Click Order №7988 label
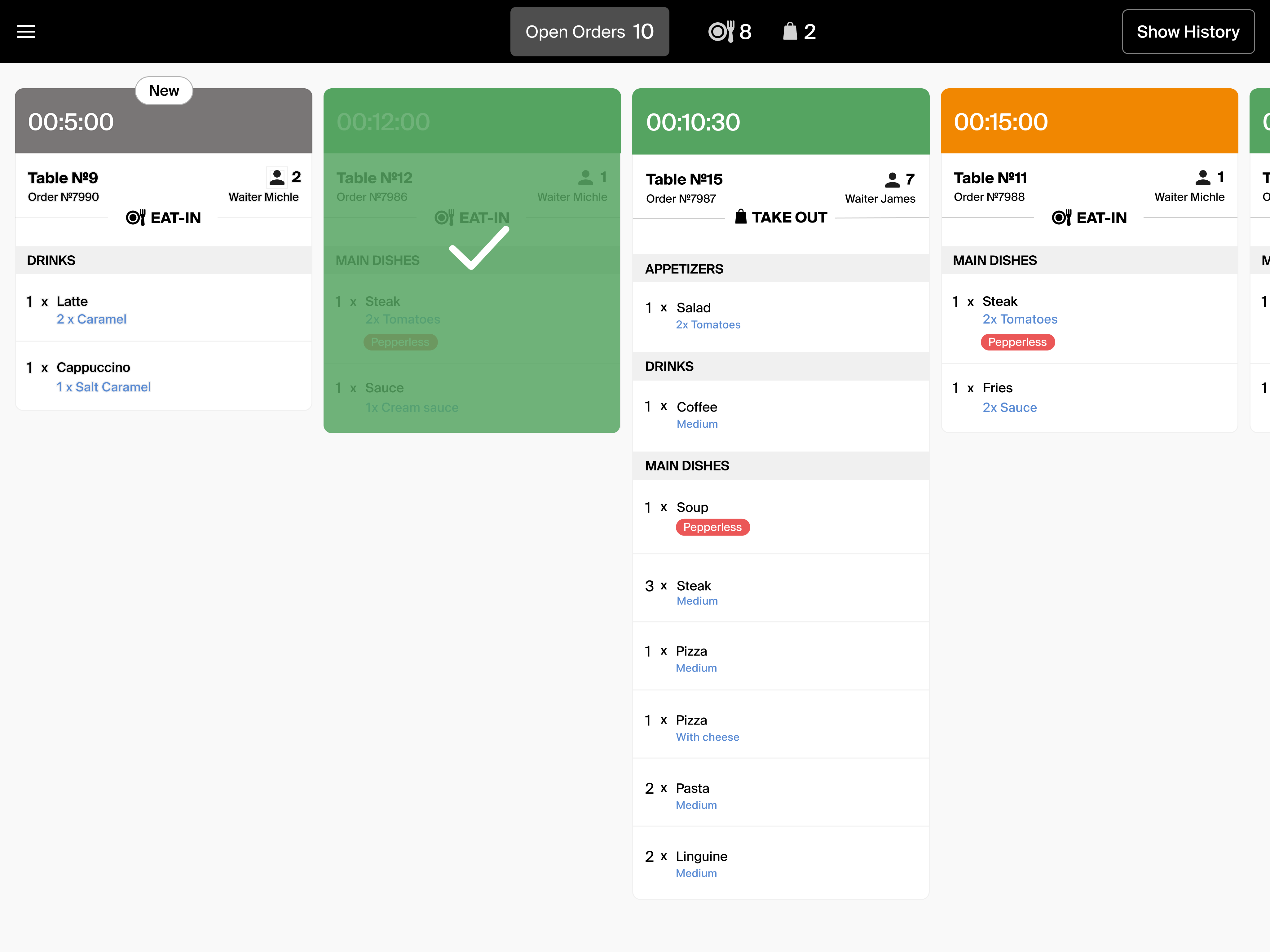The image size is (1270, 952). click(x=989, y=197)
